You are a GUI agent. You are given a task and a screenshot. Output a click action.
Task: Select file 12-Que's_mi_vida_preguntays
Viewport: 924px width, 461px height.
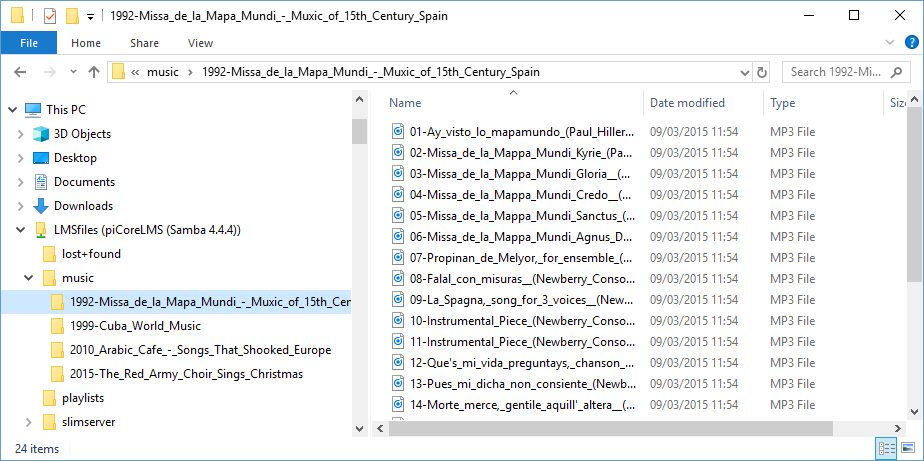click(523, 363)
